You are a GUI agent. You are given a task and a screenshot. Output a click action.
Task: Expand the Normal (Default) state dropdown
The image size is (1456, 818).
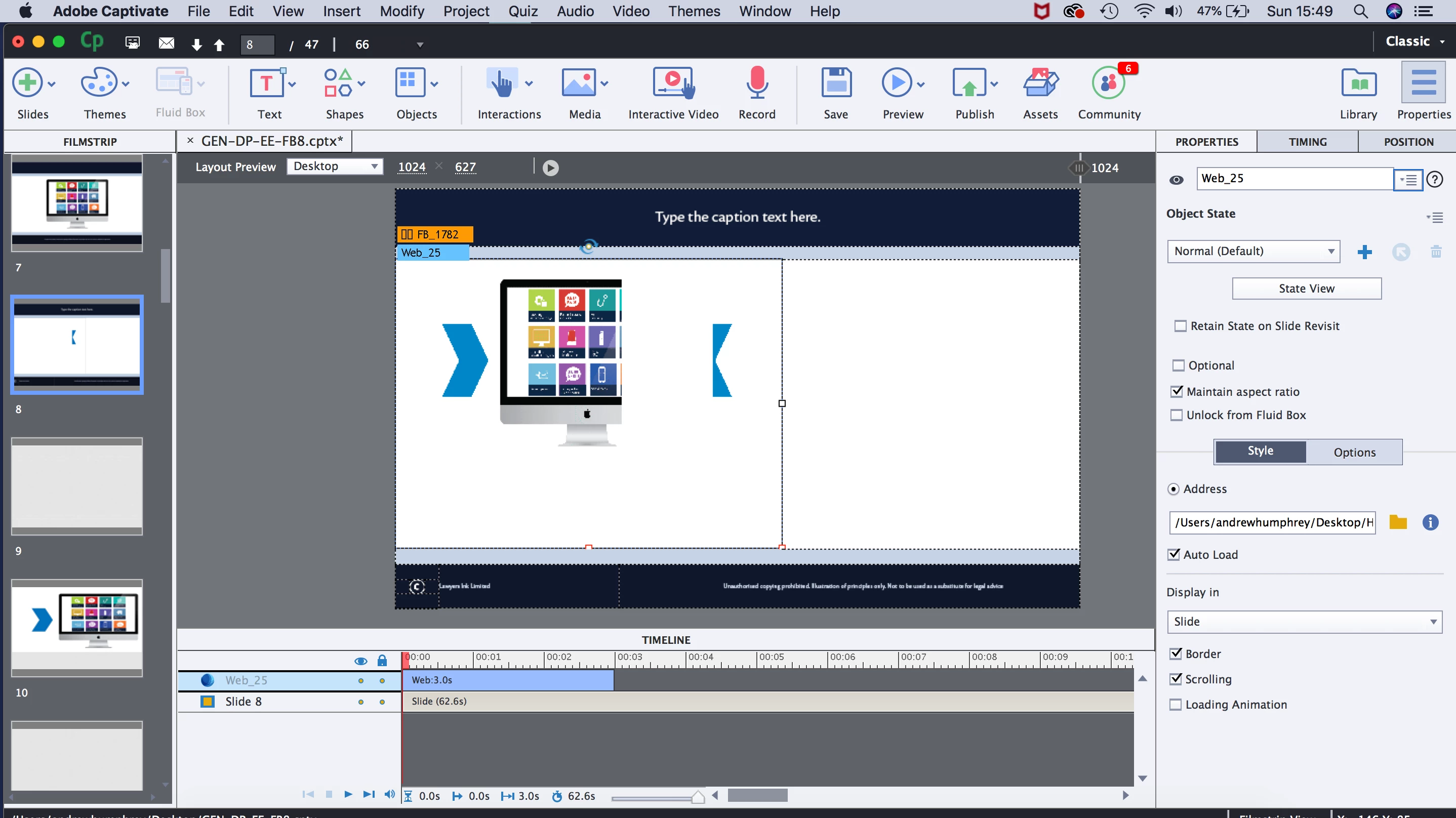[x=1253, y=252]
